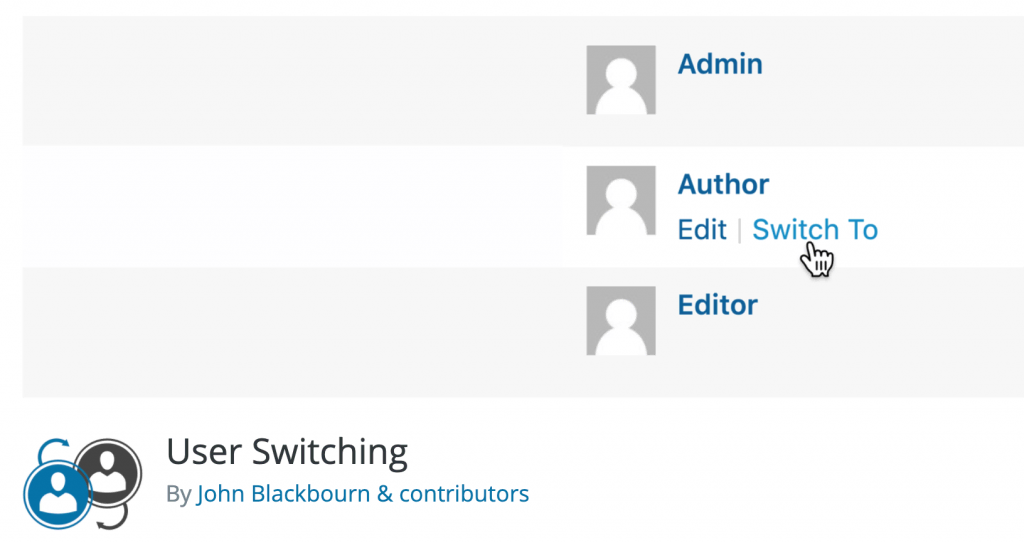This screenshot has width=1024, height=543.
Task: Click the separator between Edit and Switch To
Action: pyautogui.click(x=740, y=231)
